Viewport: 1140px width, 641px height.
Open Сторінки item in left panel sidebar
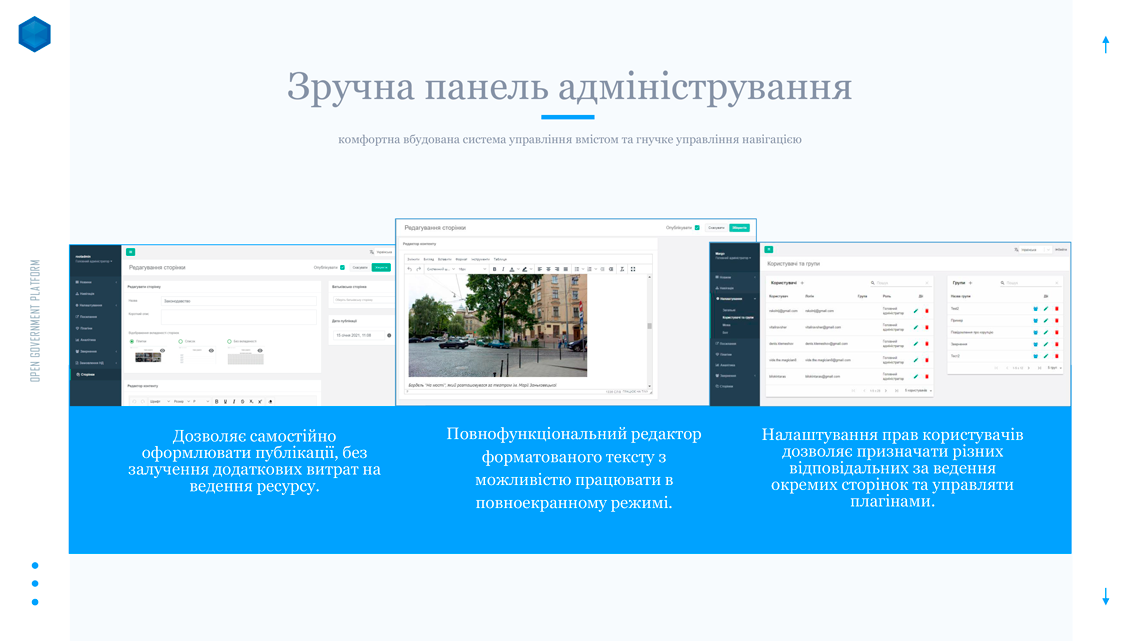(95, 374)
